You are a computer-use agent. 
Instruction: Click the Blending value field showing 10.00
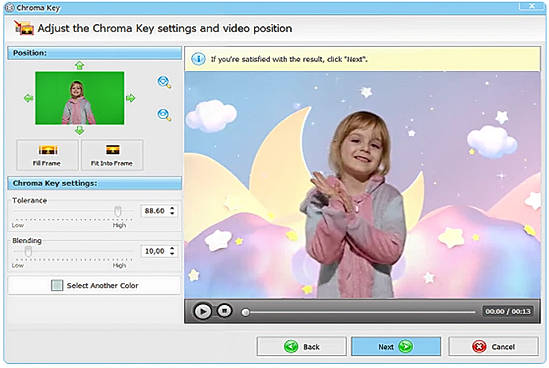[x=154, y=251]
